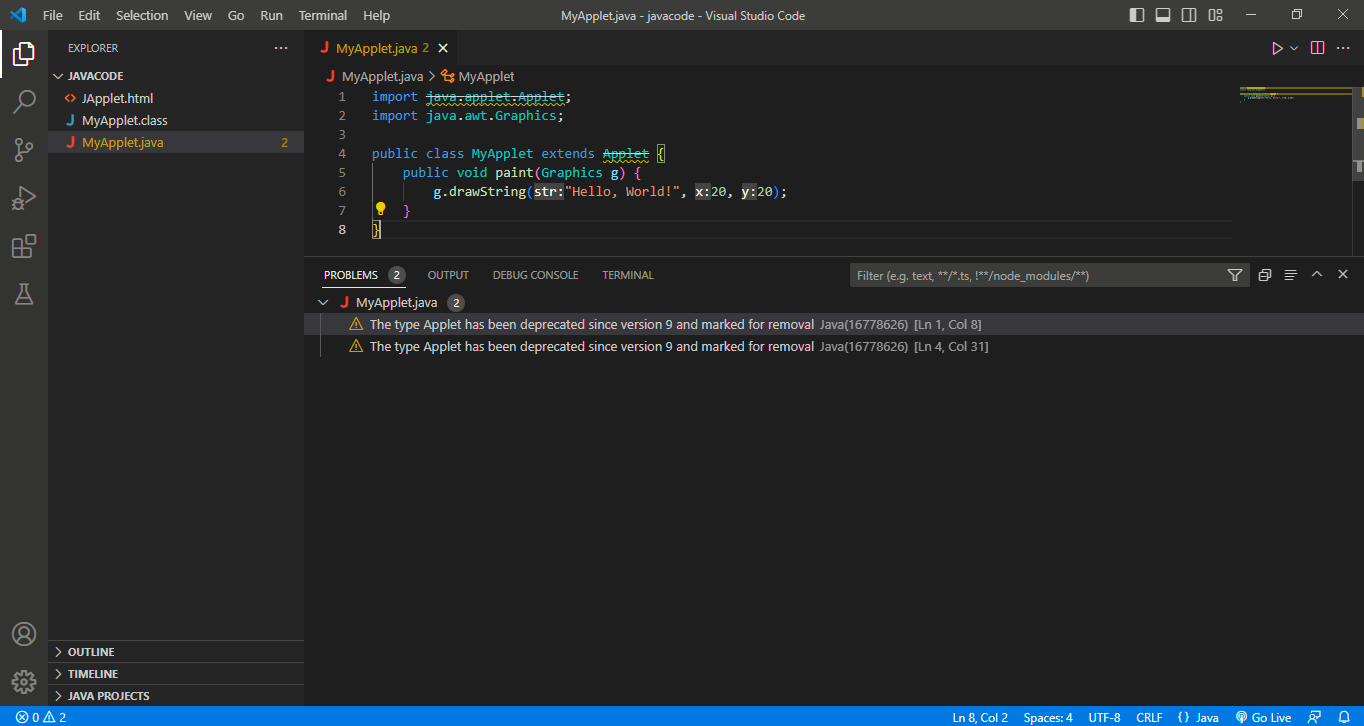Open the Search view in activity bar

tap(24, 102)
